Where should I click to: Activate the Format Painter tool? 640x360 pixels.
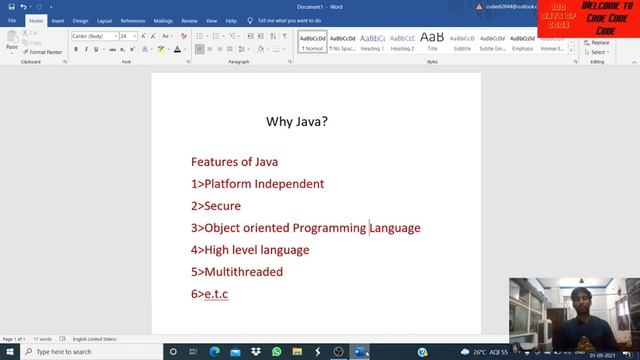click(42, 52)
